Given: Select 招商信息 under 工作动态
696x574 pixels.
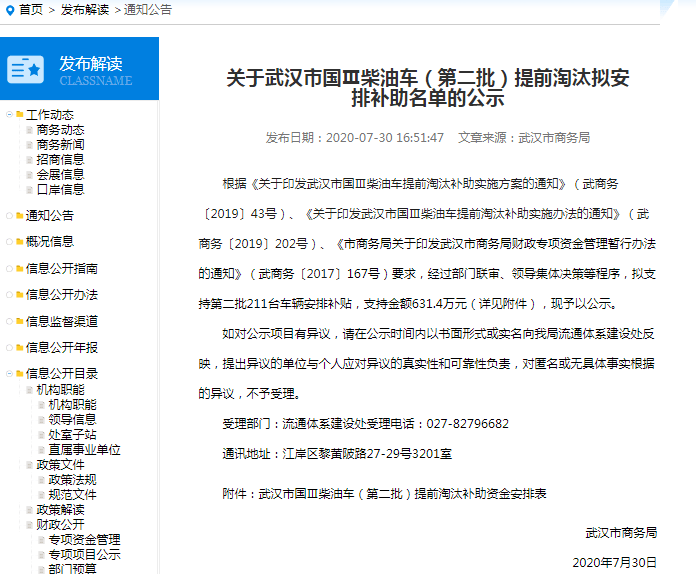Looking at the screenshot, I should click(60, 160).
